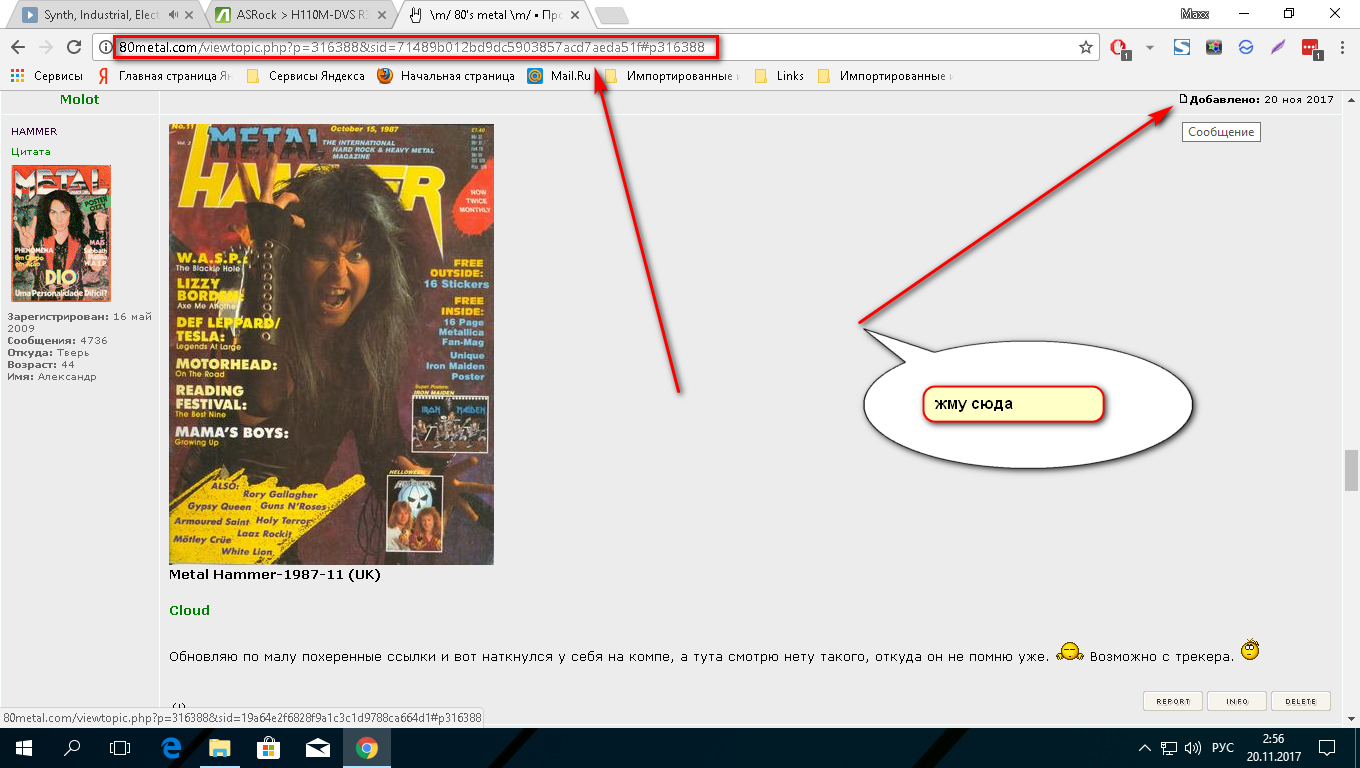
Task: Click the Цитата link
Action: [30, 152]
